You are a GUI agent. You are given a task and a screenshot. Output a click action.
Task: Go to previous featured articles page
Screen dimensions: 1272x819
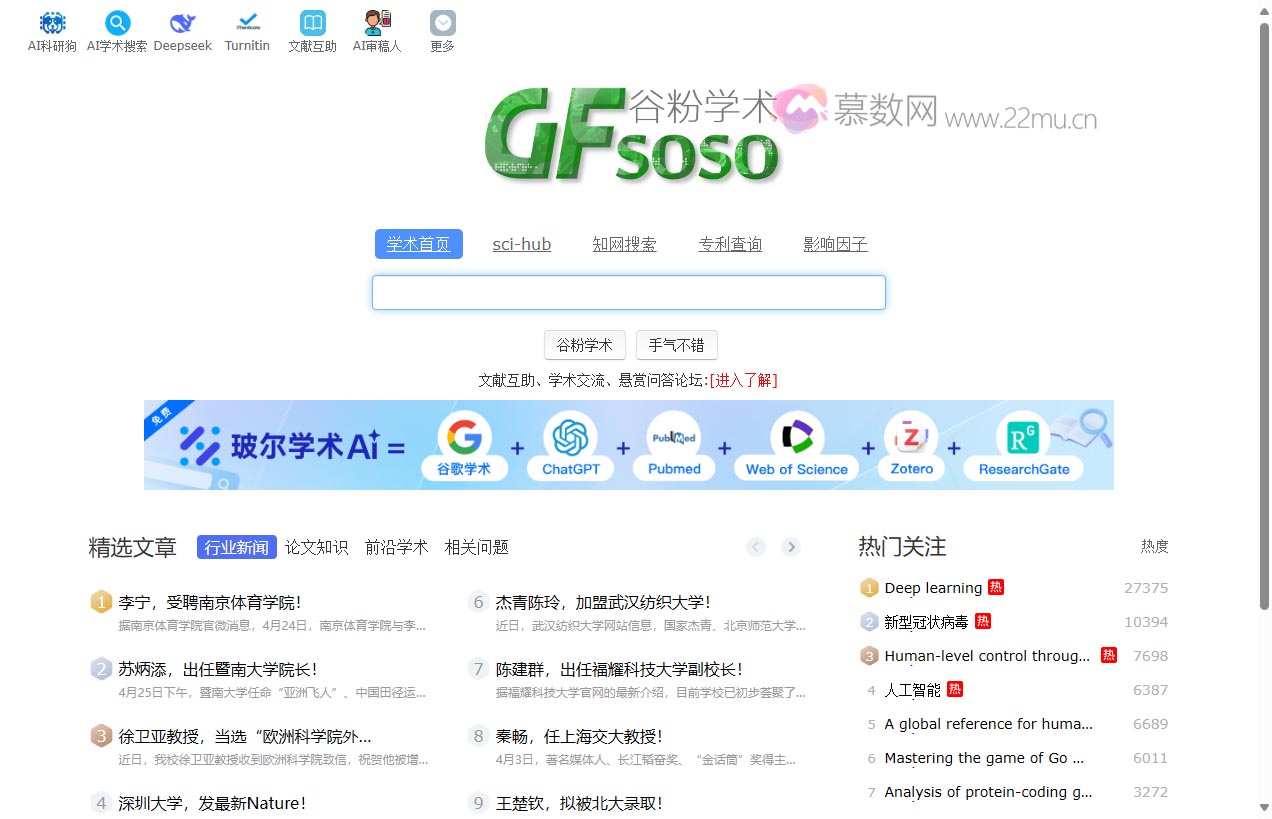(756, 546)
